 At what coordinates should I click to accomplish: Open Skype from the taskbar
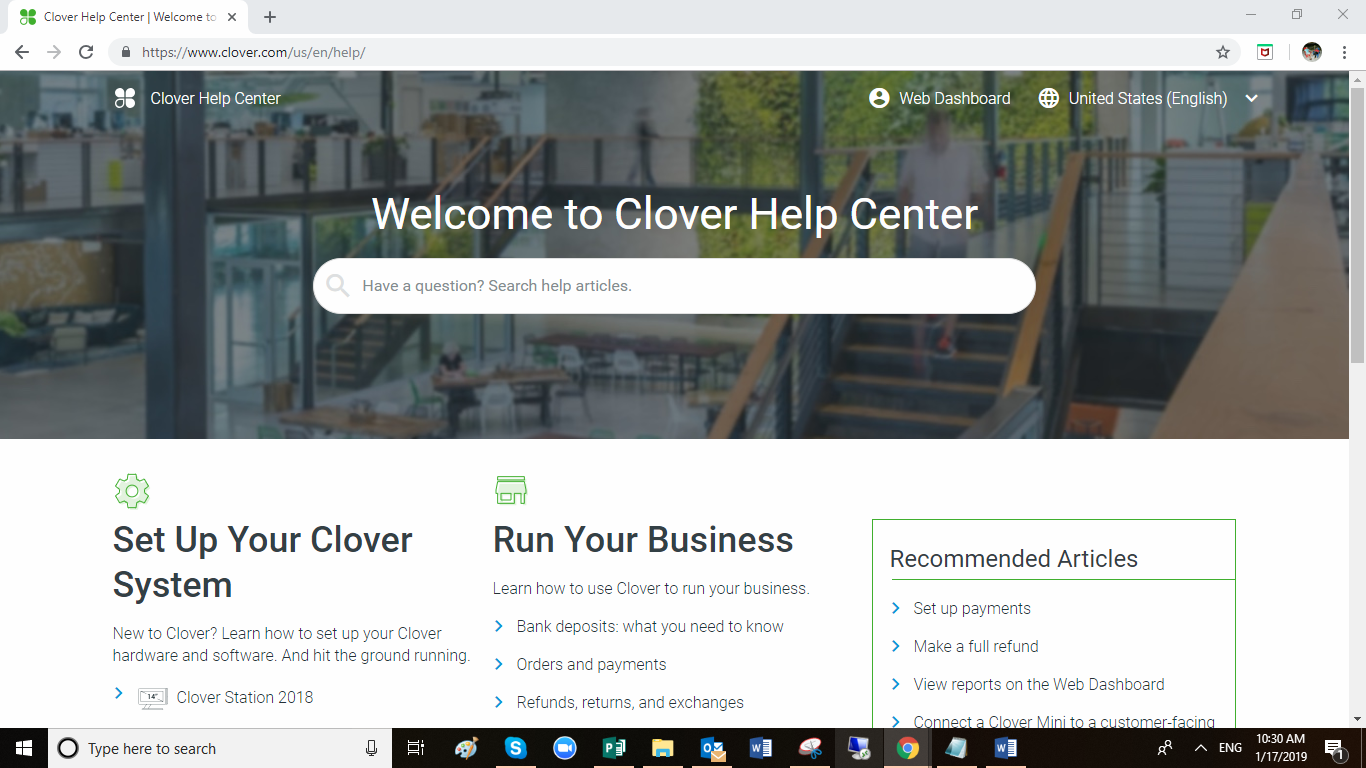tap(515, 748)
